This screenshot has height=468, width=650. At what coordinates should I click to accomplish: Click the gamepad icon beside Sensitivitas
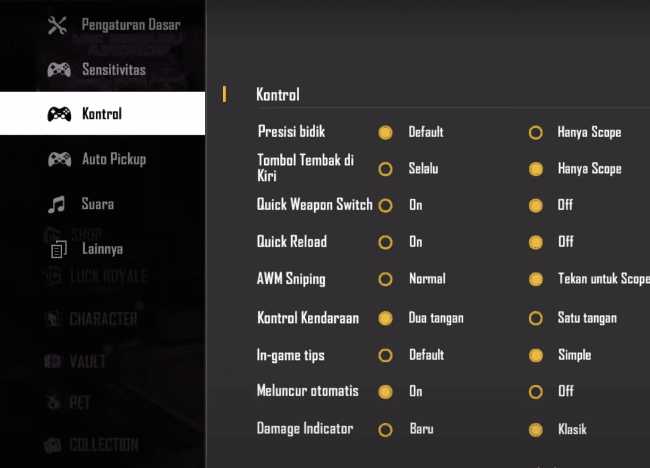59,70
